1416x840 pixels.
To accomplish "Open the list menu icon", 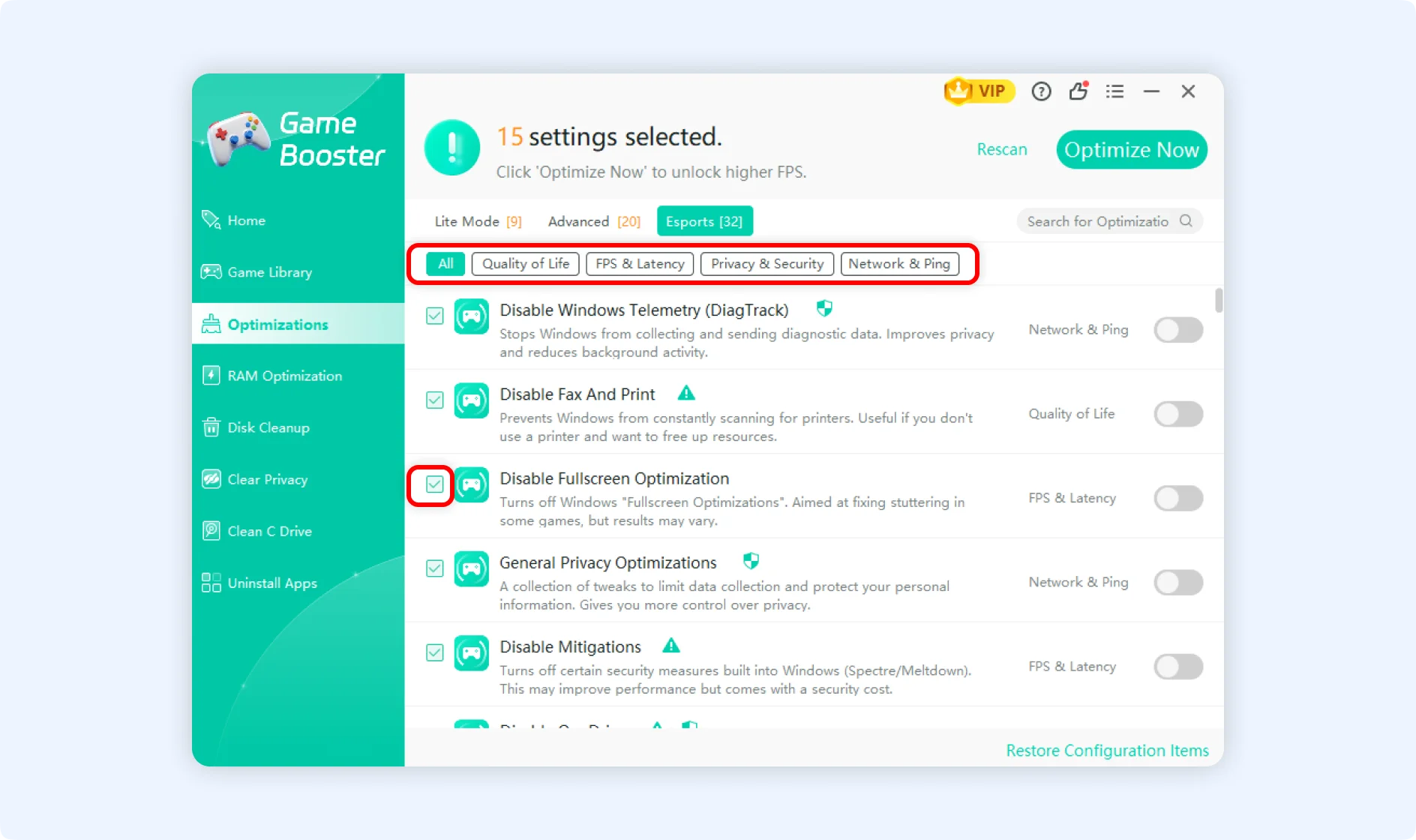I will click(1114, 91).
